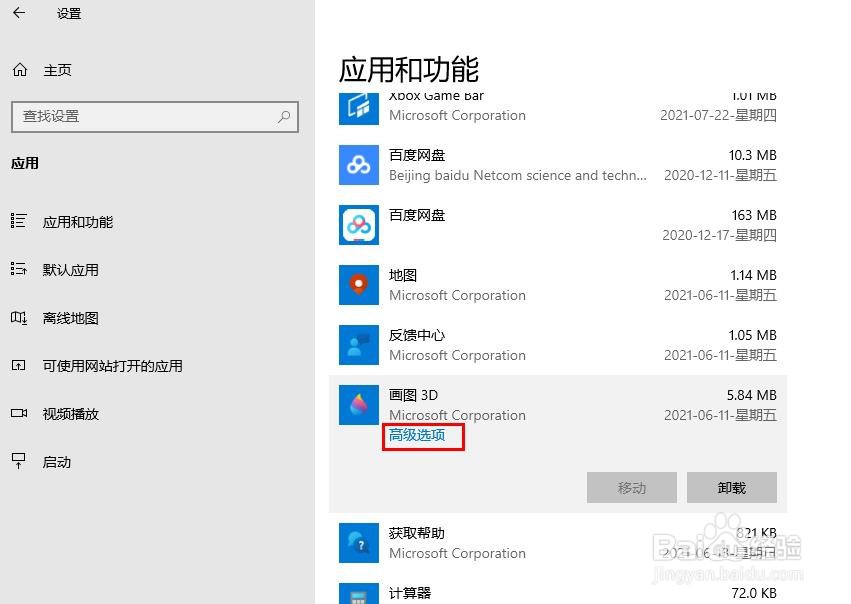Viewport: 851px width, 604px height.
Task: Click the 可使用网站打开的应用 icon
Action: (18, 365)
